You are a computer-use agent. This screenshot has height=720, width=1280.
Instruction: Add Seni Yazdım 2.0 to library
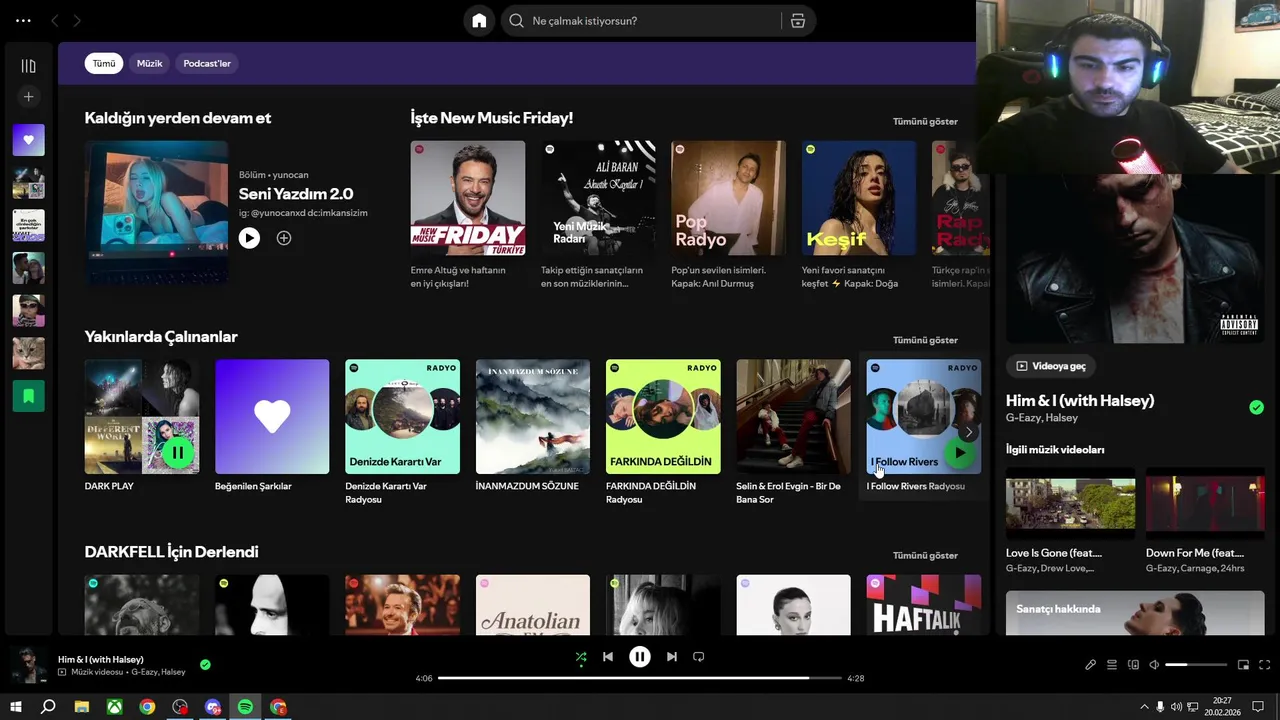284,238
